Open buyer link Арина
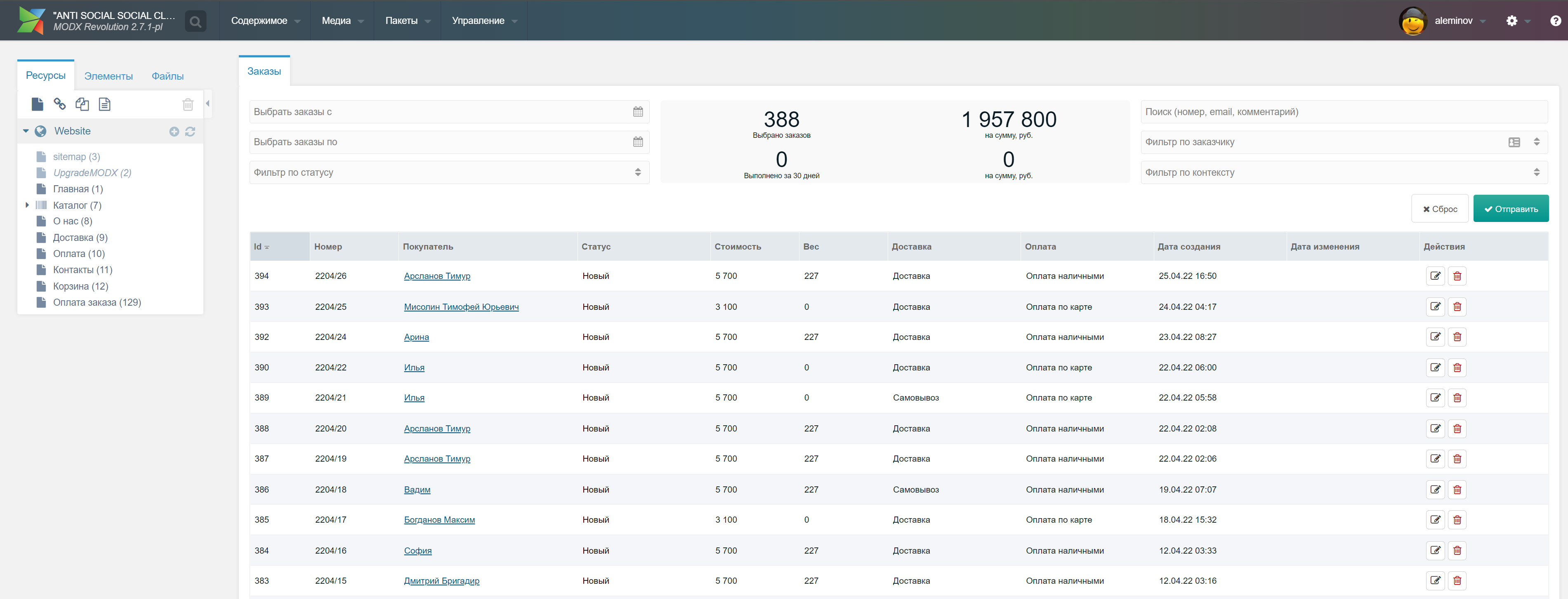Viewport: 1568px width, 599px height. (416, 337)
